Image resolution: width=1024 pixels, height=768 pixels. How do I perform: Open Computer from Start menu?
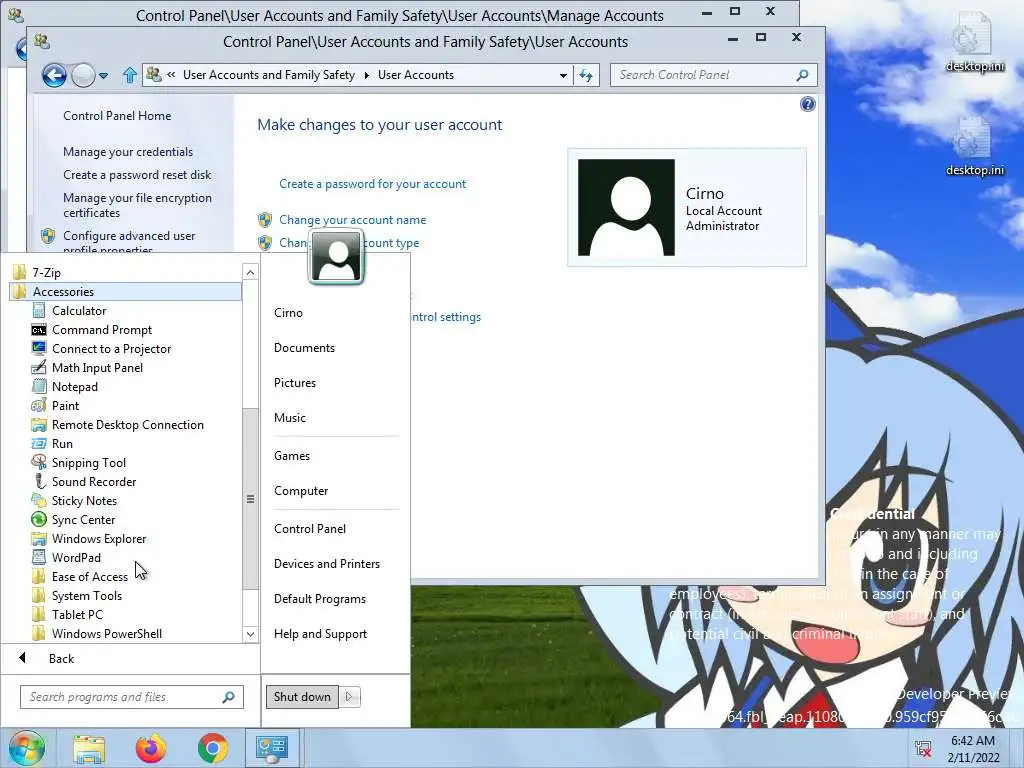(x=300, y=491)
